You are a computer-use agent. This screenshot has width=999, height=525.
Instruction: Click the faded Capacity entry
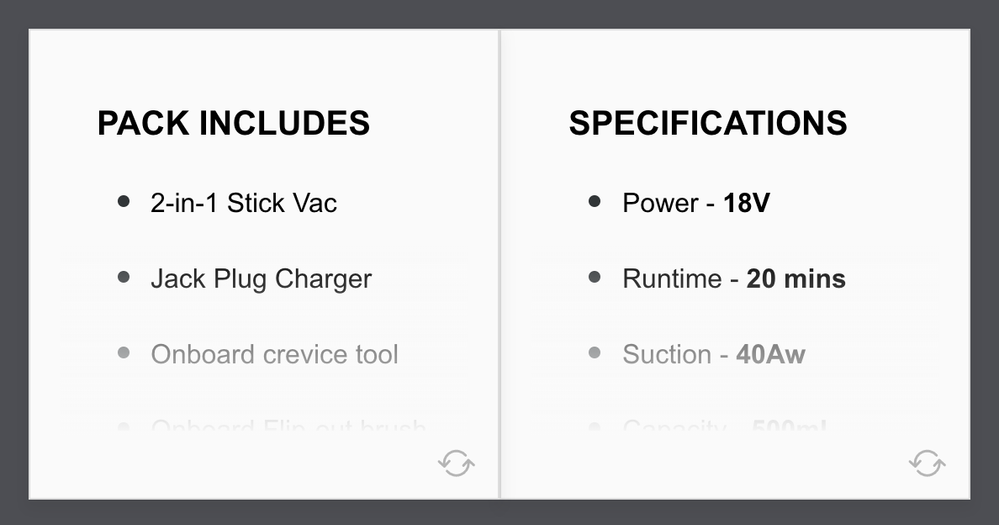[724, 428]
